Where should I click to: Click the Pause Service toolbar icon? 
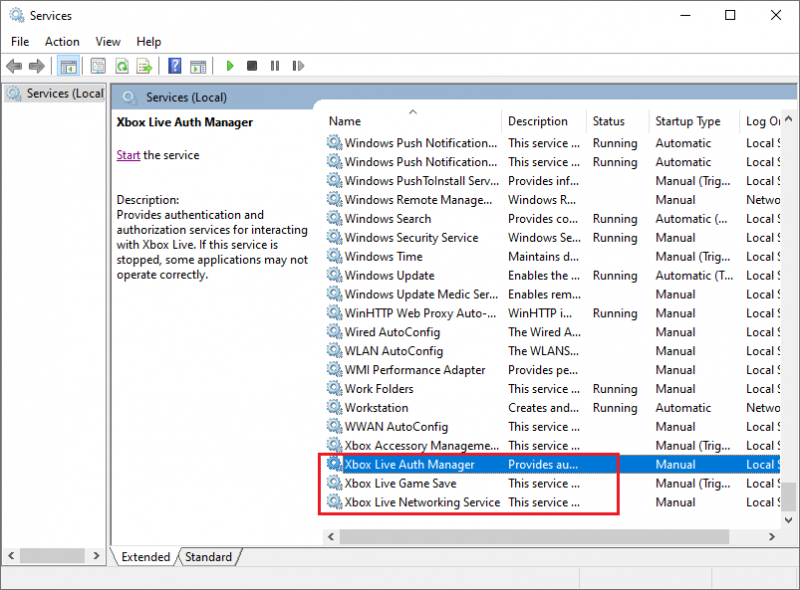tap(275, 66)
